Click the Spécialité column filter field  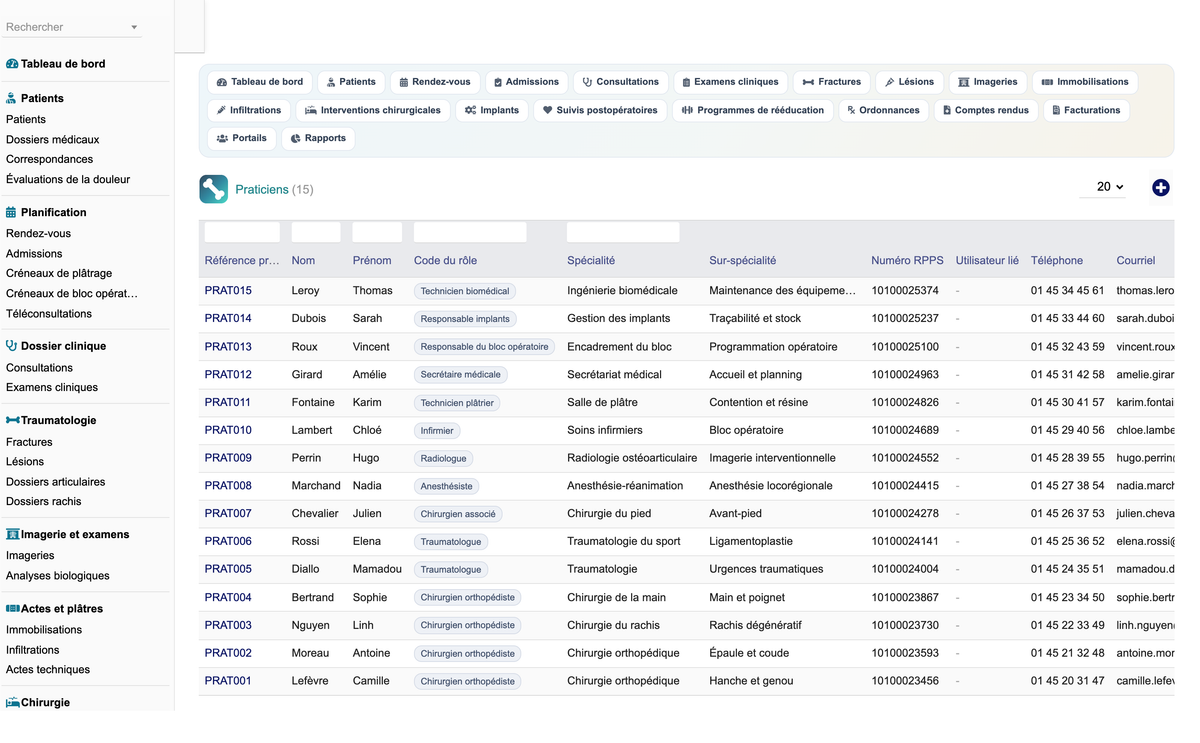[x=623, y=232]
